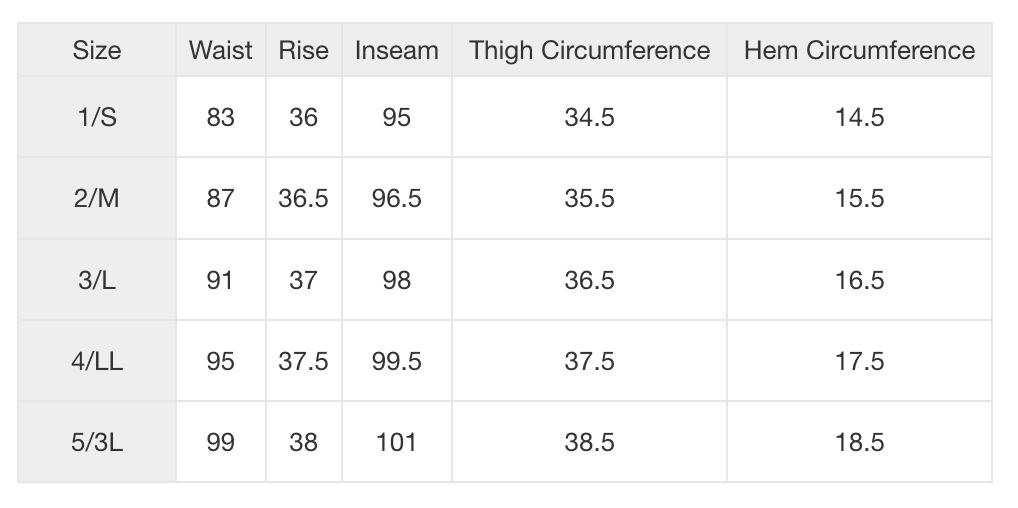Click the Thigh Circumference header
Image resolution: width=1018 pixels, height=508 pixels.
click(590, 50)
